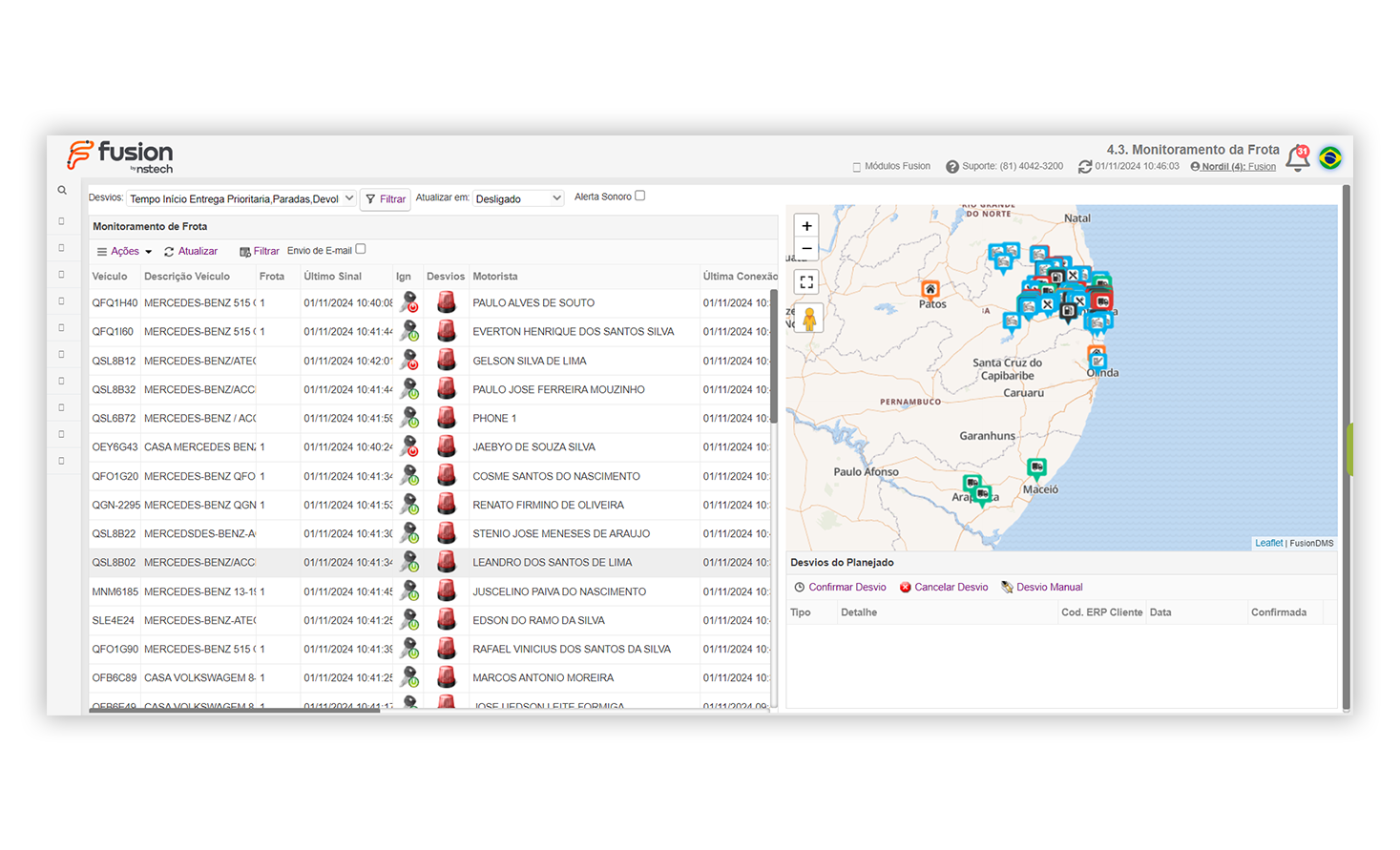
Task: Click the vehicle marker near Maceió
Action: tap(1036, 467)
